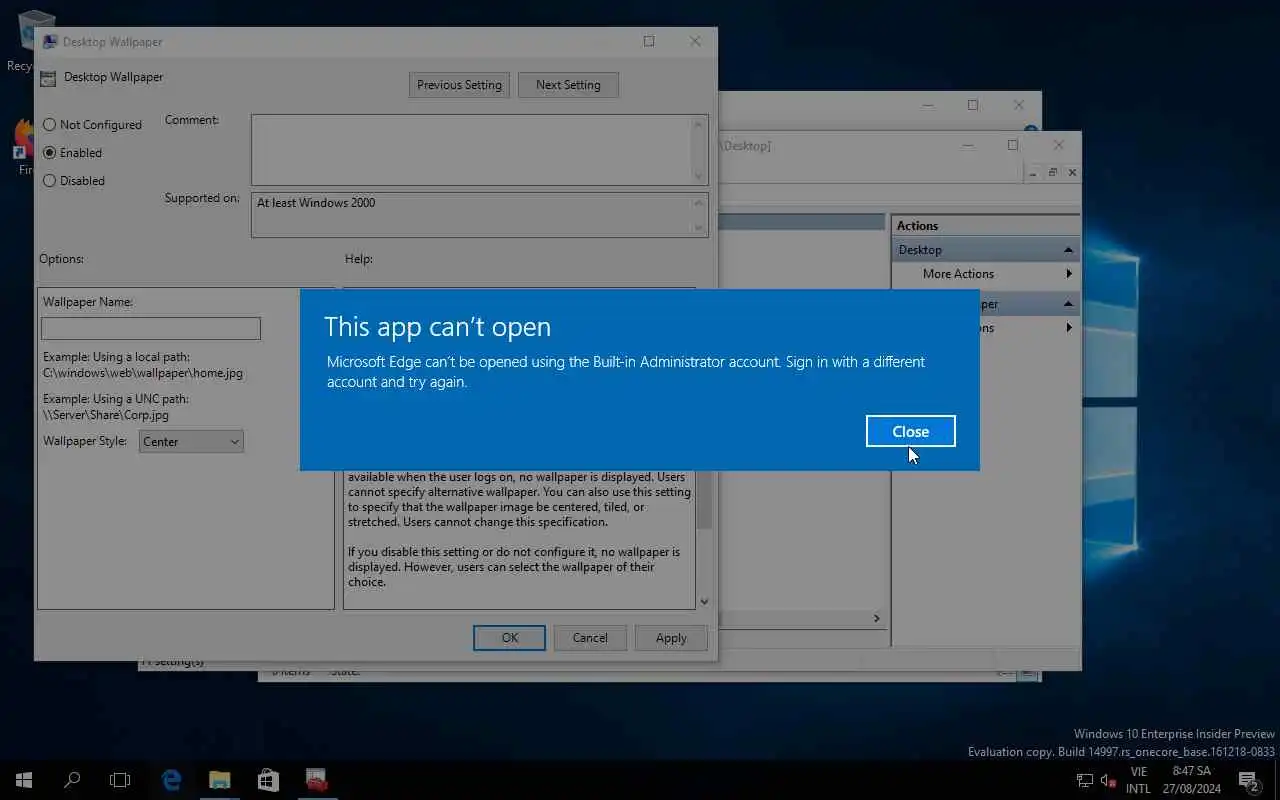
Task: Click the down arrow of the Comment box scrollbar
Action: (699, 176)
